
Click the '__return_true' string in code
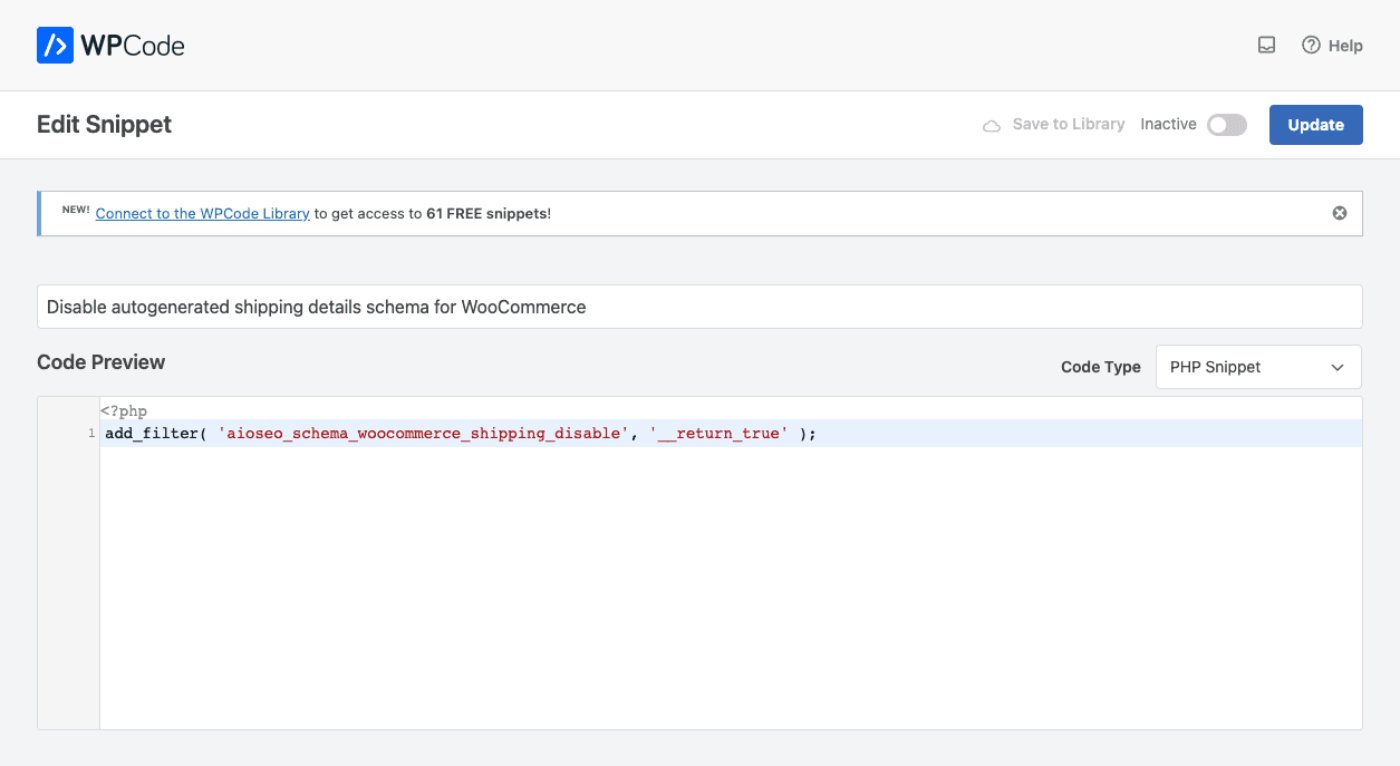click(x=719, y=434)
